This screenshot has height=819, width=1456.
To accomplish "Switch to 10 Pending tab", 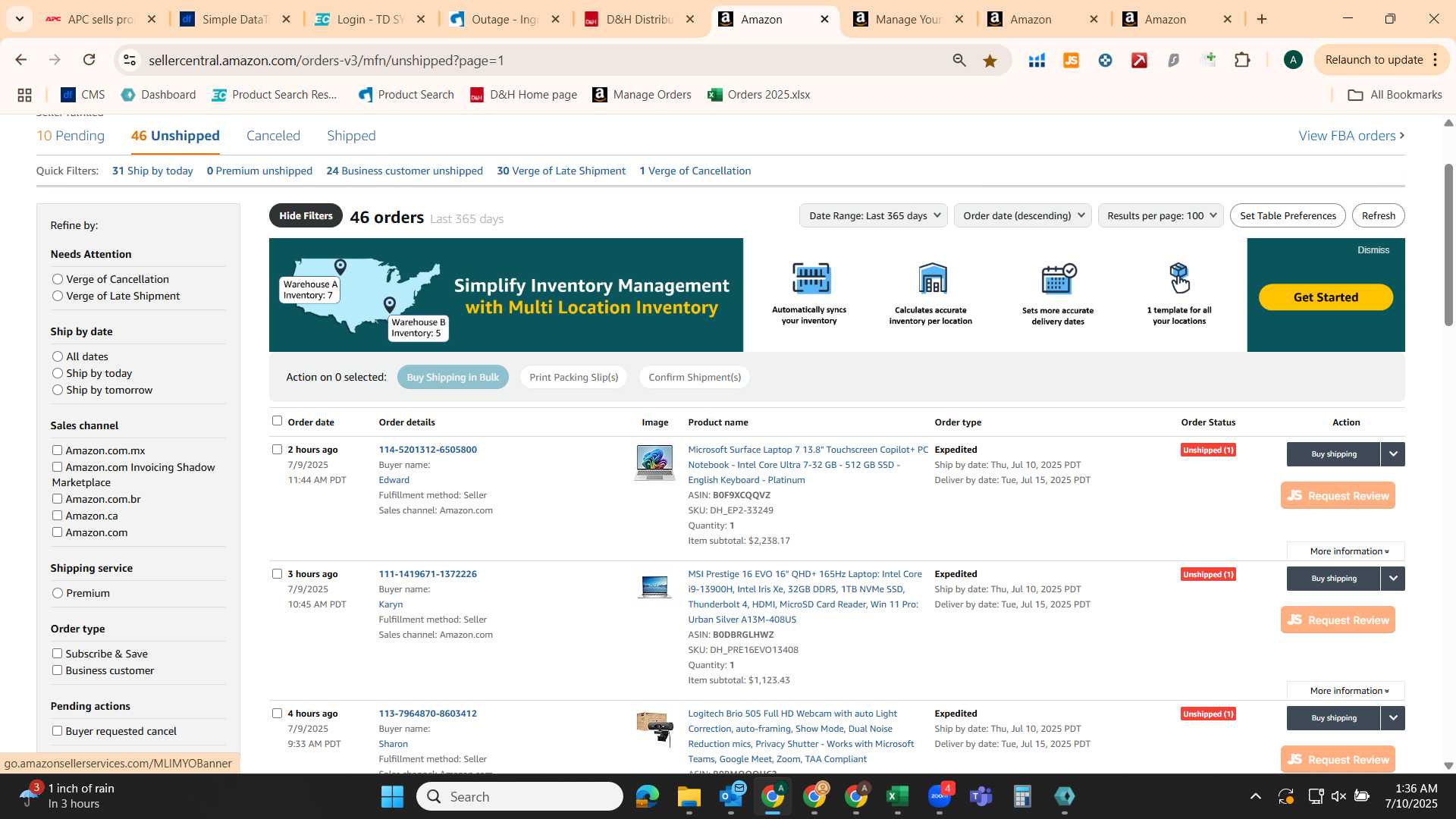I will point(71,136).
